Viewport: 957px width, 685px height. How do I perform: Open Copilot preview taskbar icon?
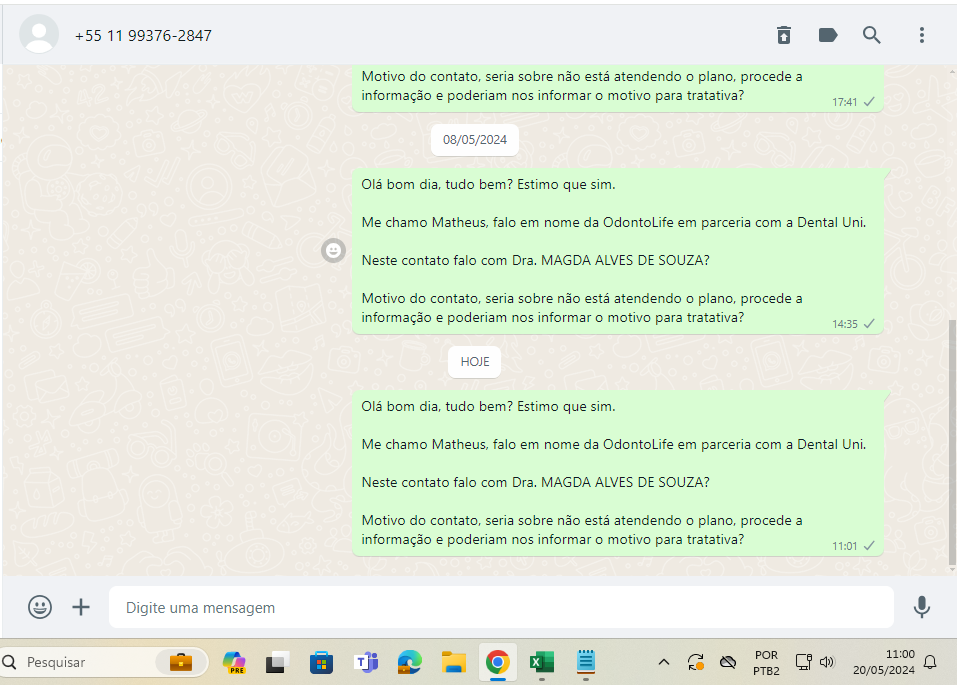click(x=234, y=662)
